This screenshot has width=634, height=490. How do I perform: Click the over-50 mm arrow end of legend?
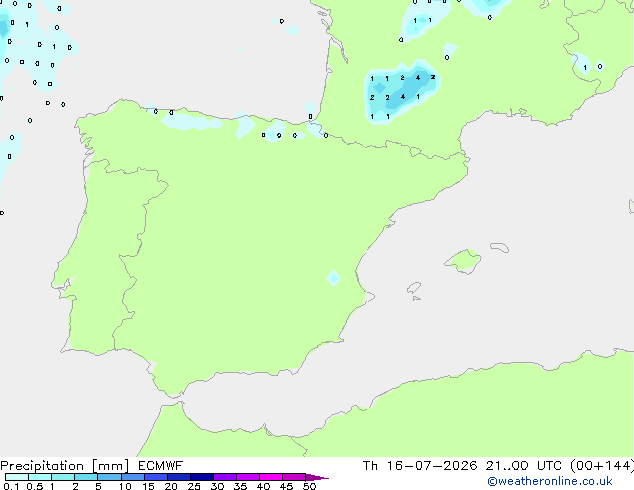[x=317, y=477]
